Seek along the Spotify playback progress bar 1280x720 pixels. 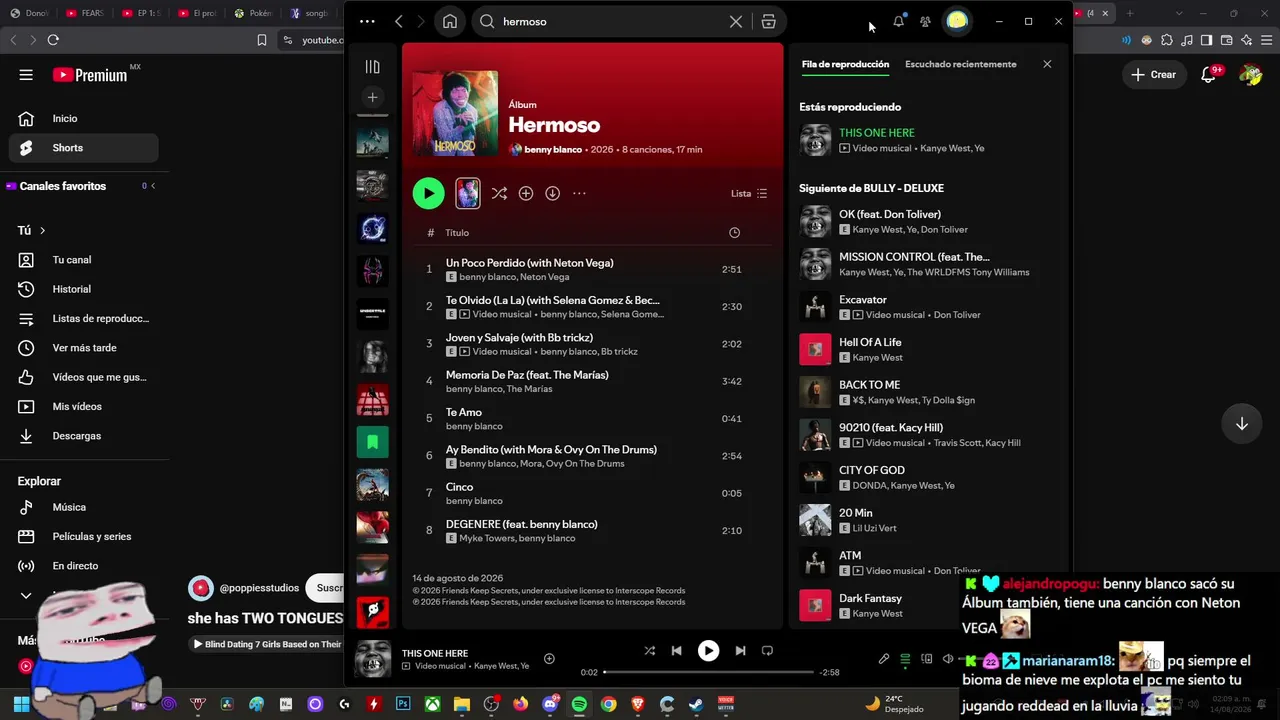[x=708, y=672]
